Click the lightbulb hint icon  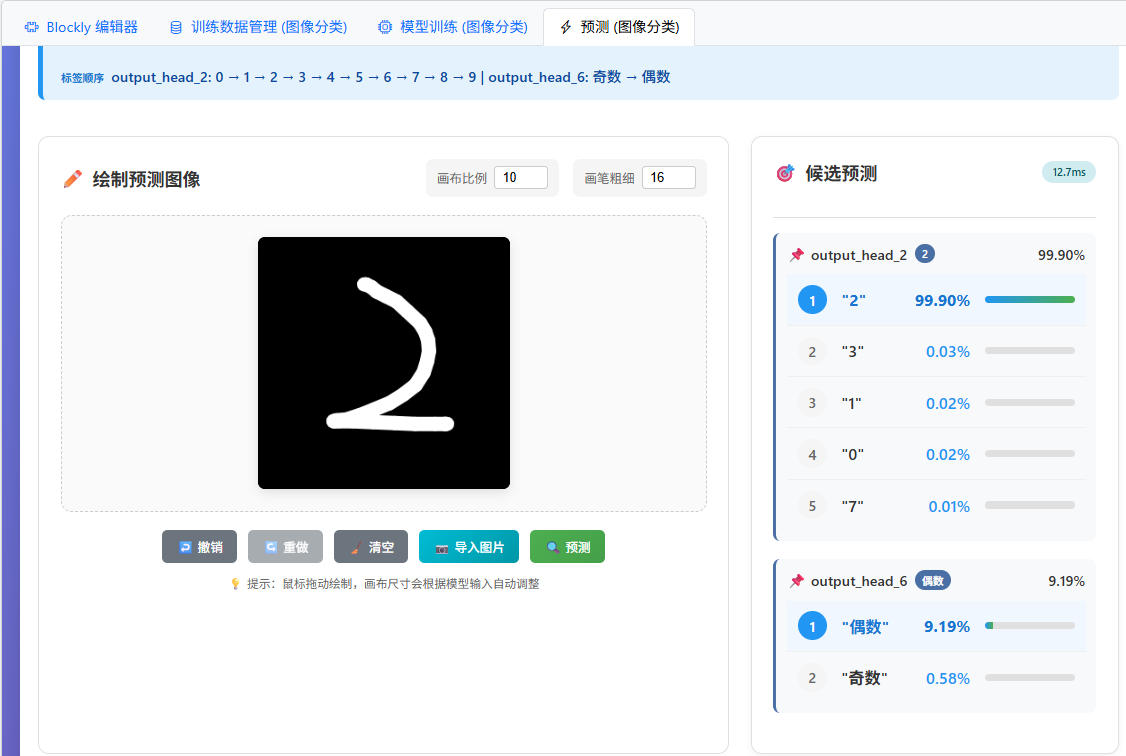pos(235,584)
